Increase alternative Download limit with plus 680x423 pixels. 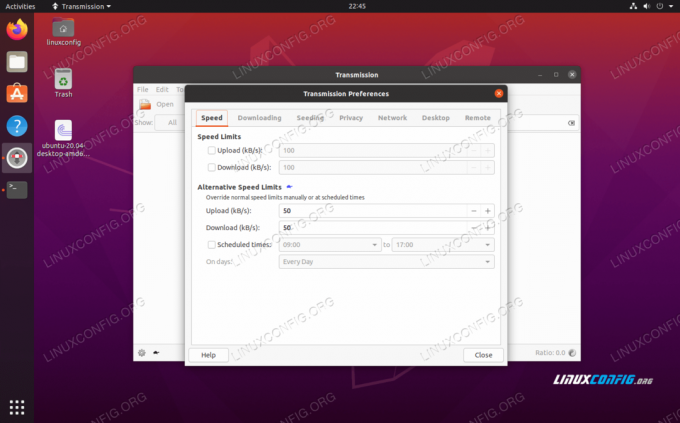pyautogui.click(x=487, y=228)
